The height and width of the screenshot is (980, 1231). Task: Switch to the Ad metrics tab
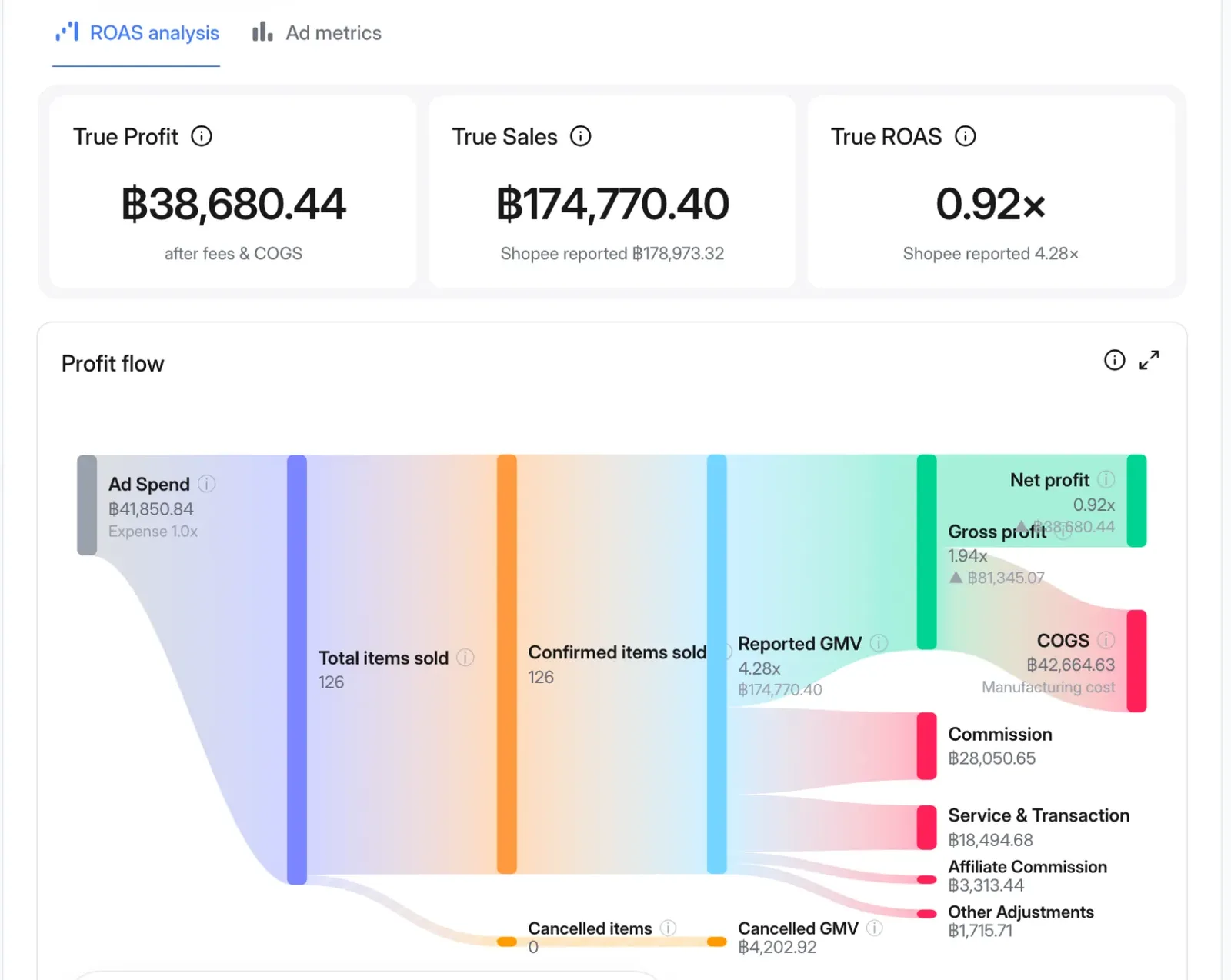coord(317,33)
